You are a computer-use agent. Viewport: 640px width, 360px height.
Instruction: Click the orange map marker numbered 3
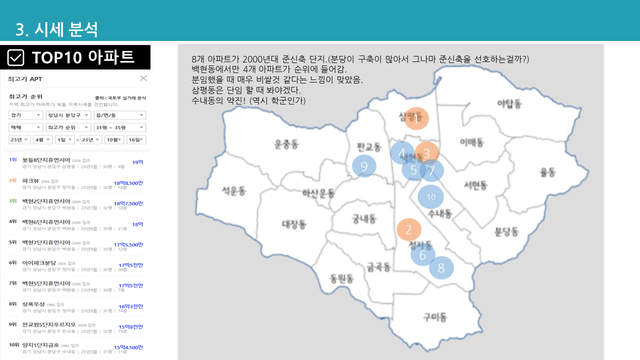427,153
